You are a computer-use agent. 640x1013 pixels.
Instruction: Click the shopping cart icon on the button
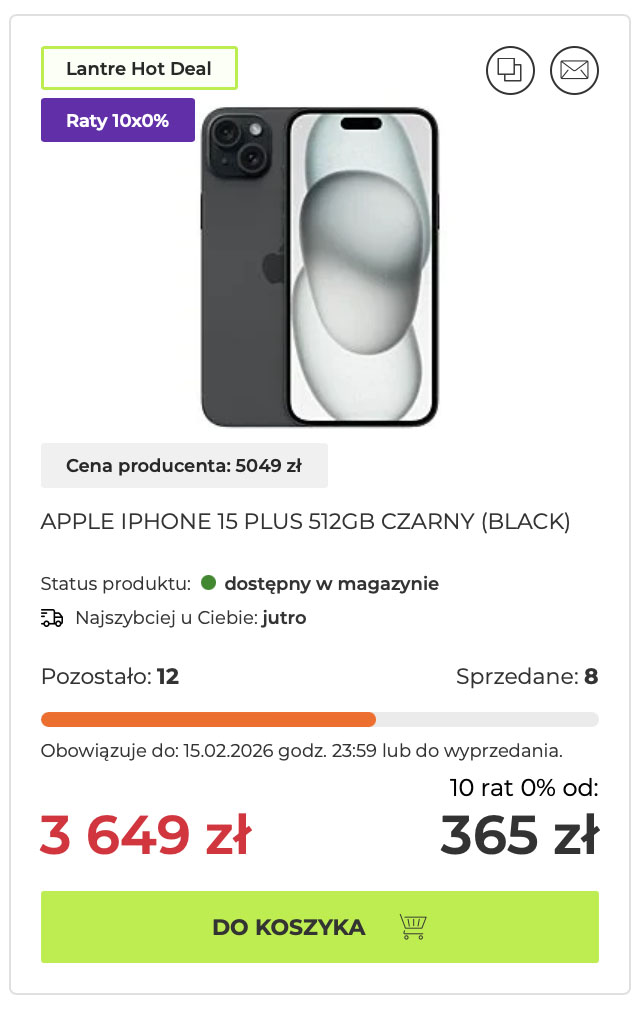413,927
